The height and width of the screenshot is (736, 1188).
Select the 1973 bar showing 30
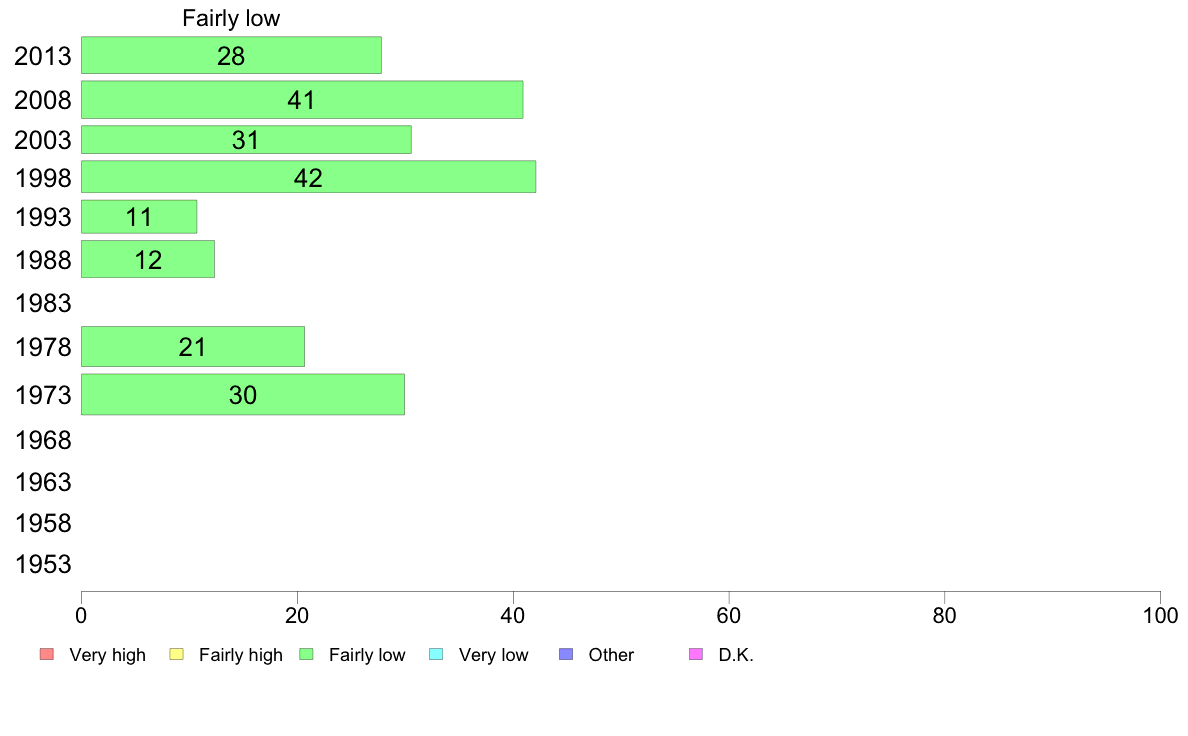pos(242,394)
